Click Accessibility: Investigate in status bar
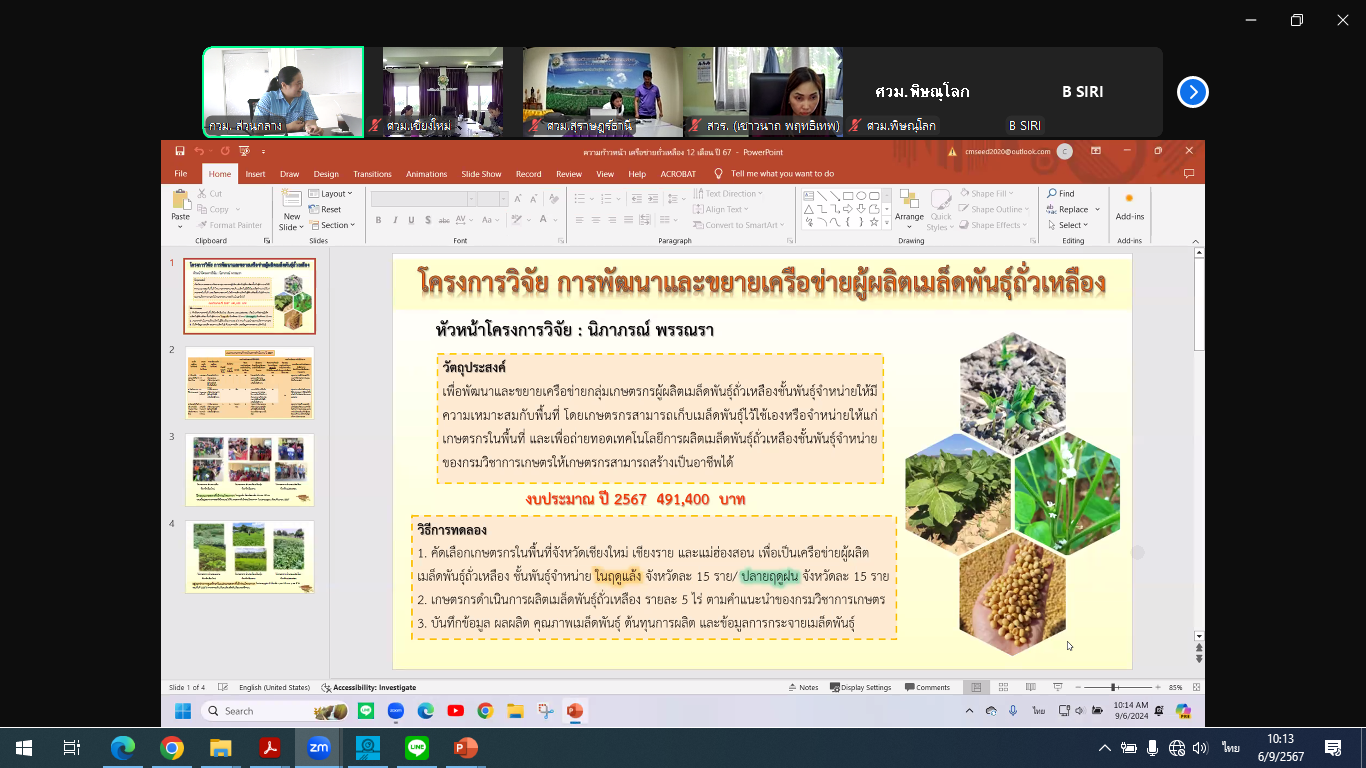The height and width of the screenshot is (768, 1366). click(368, 688)
